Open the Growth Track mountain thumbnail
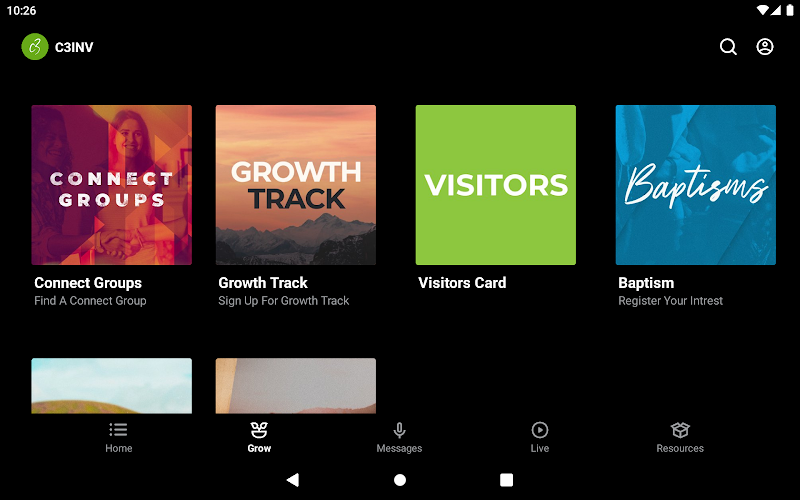Viewport: 800px width, 500px height. [296, 185]
